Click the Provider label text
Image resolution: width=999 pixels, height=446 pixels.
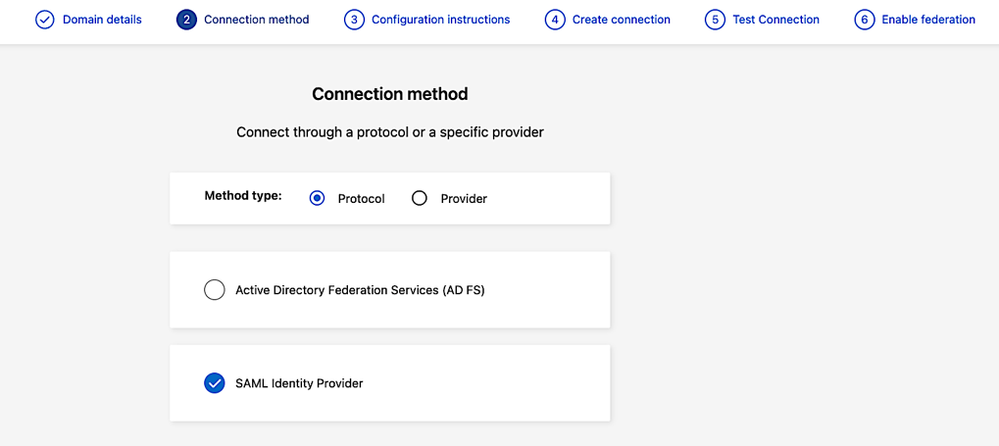point(464,199)
